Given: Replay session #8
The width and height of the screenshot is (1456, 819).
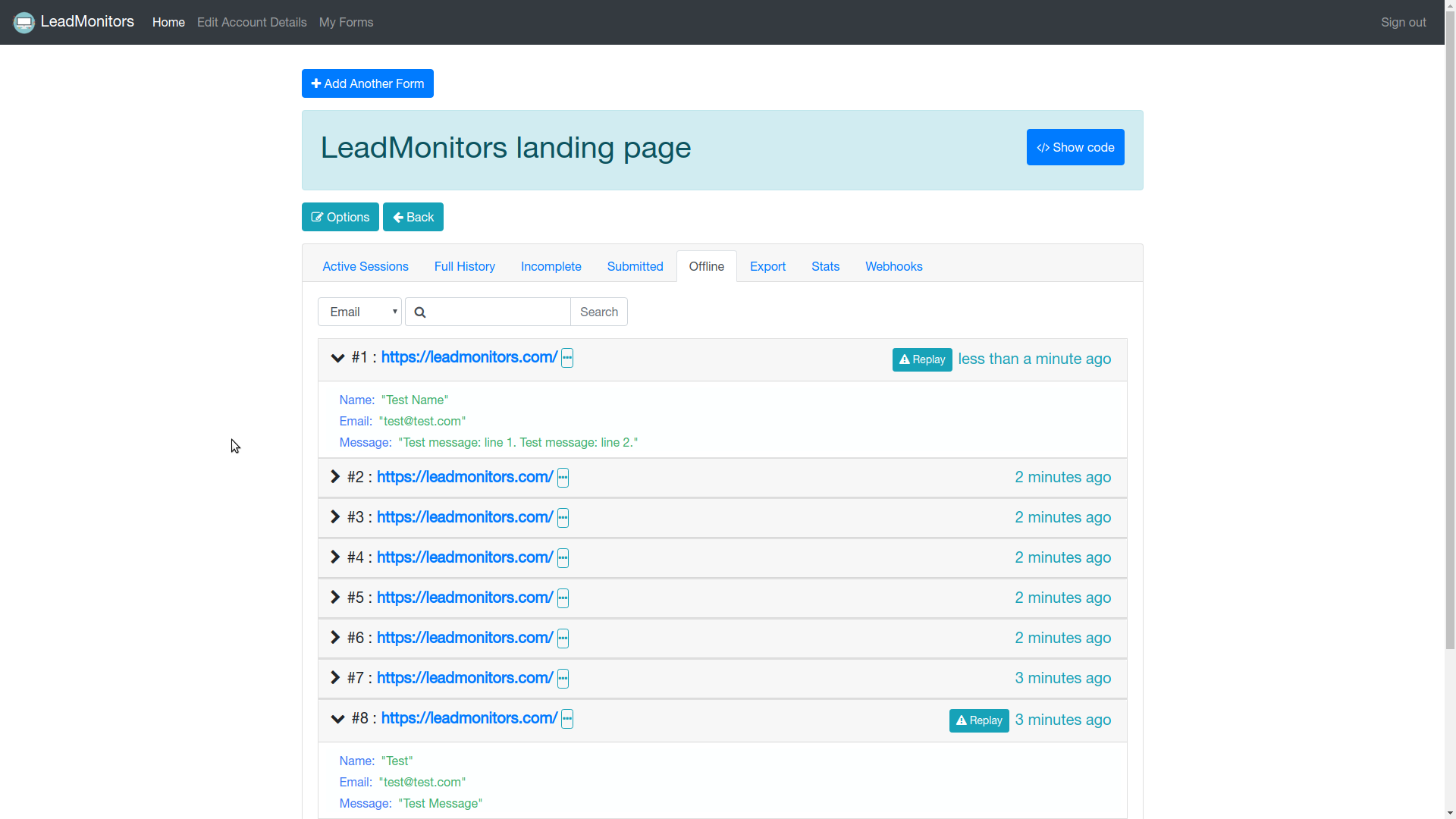Looking at the screenshot, I should (979, 720).
